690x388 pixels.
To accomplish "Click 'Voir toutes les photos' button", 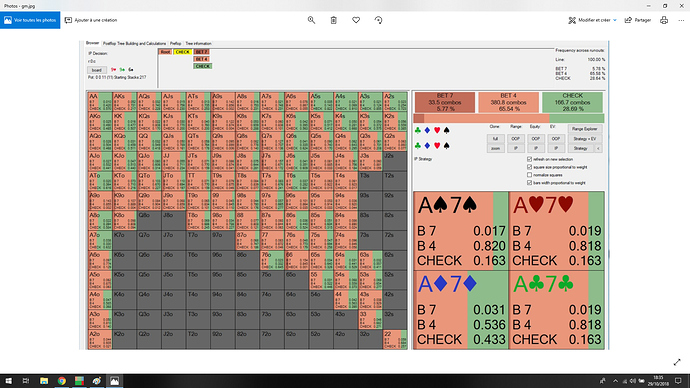I will click(30, 20).
